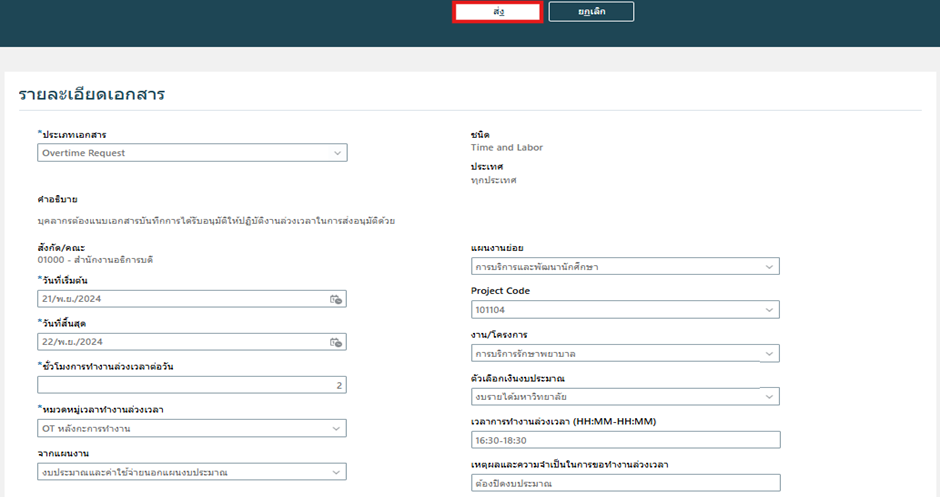Viewport: 940px width, 497px height.
Task: Focus the overtime hours per day field
Action: [x=192, y=385]
